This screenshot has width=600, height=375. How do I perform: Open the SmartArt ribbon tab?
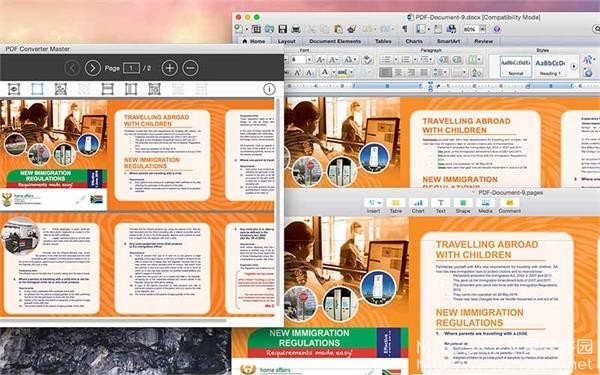click(x=448, y=41)
